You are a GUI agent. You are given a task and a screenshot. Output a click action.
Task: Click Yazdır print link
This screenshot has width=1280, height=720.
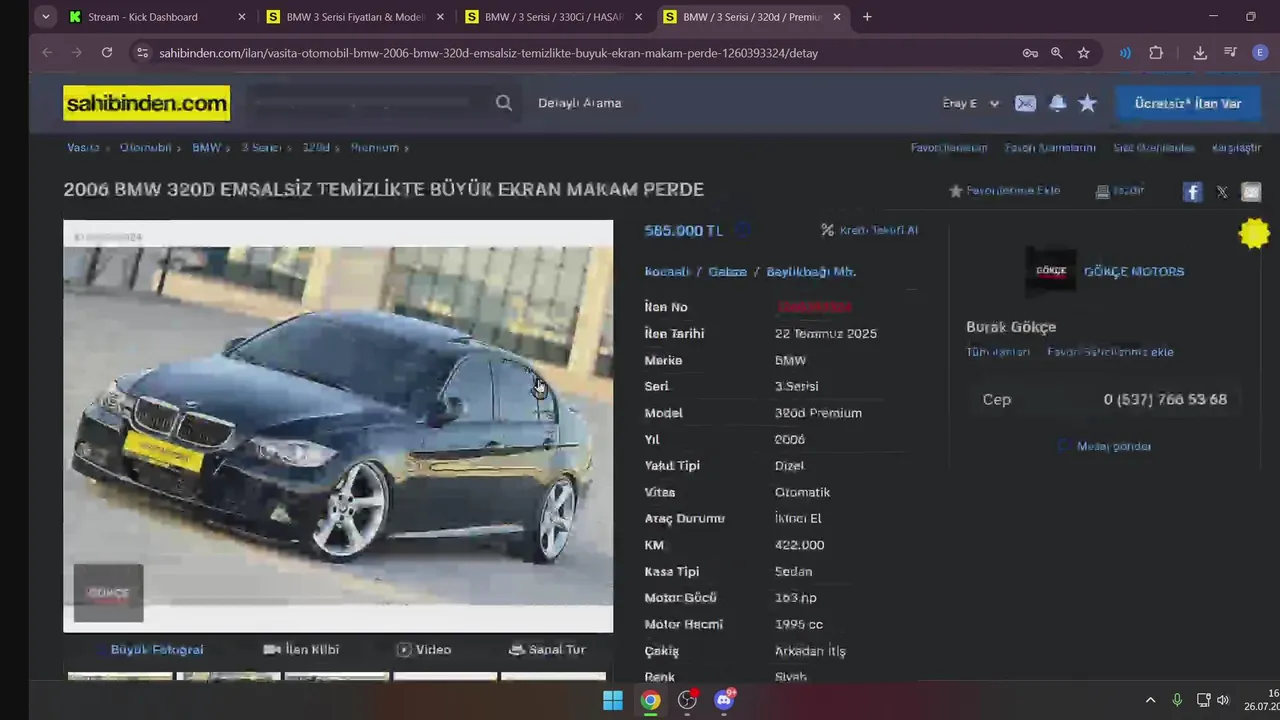[1120, 190]
